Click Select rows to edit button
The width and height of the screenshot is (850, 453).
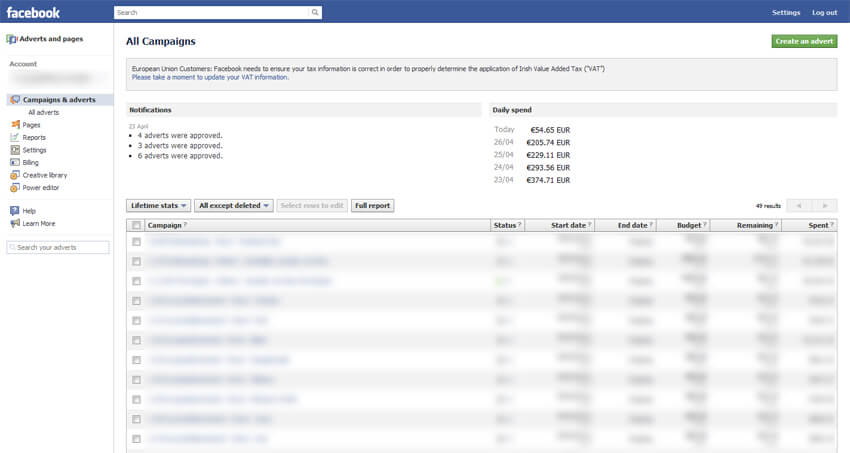point(312,205)
